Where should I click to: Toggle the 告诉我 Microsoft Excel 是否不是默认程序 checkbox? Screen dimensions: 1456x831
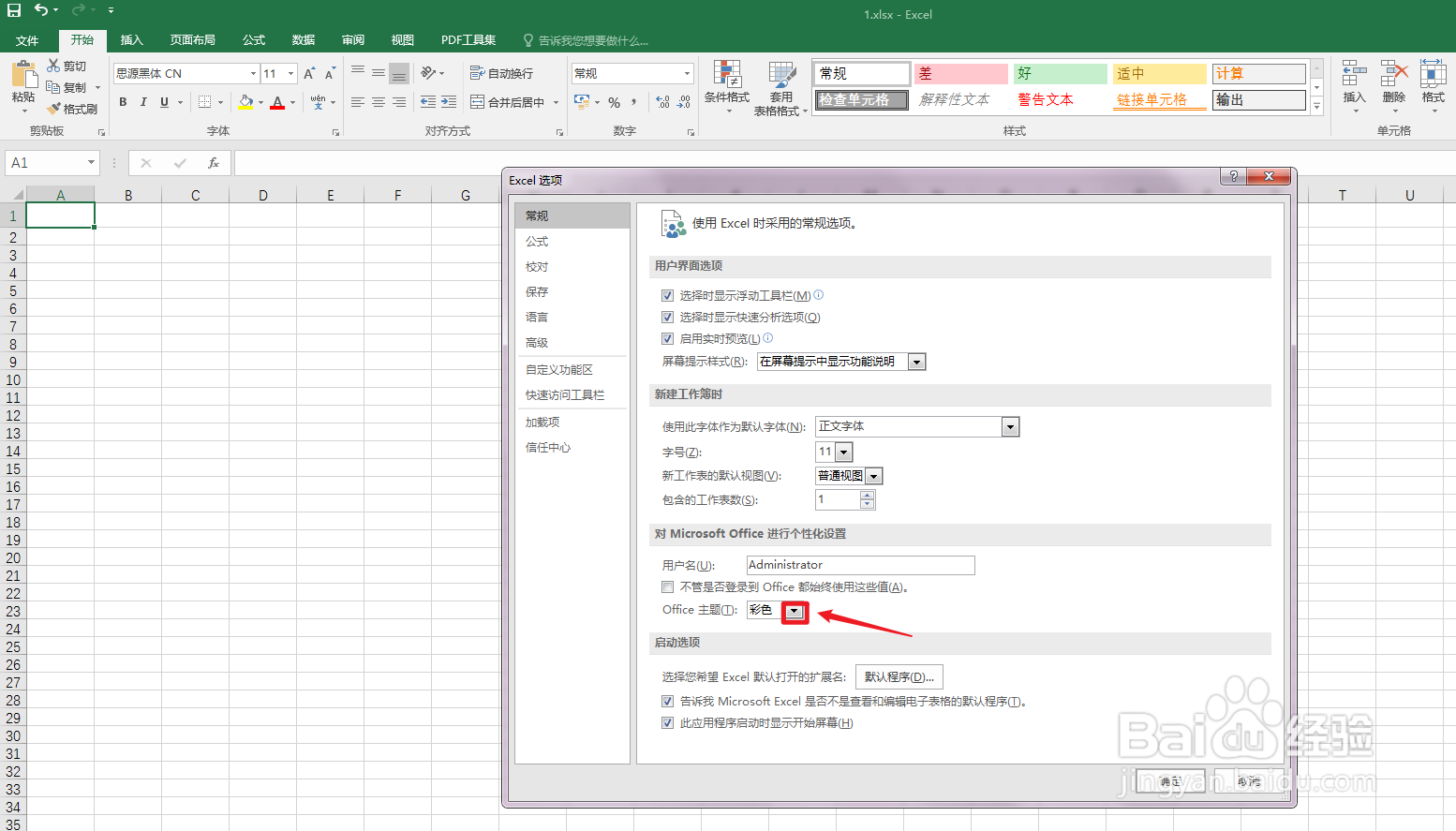pos(668,702)
